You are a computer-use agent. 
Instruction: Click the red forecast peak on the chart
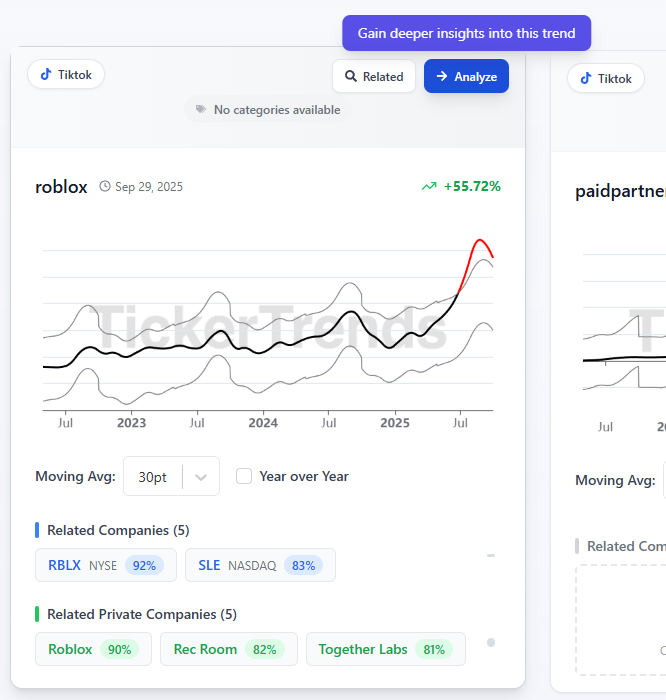tap(481, 241)
